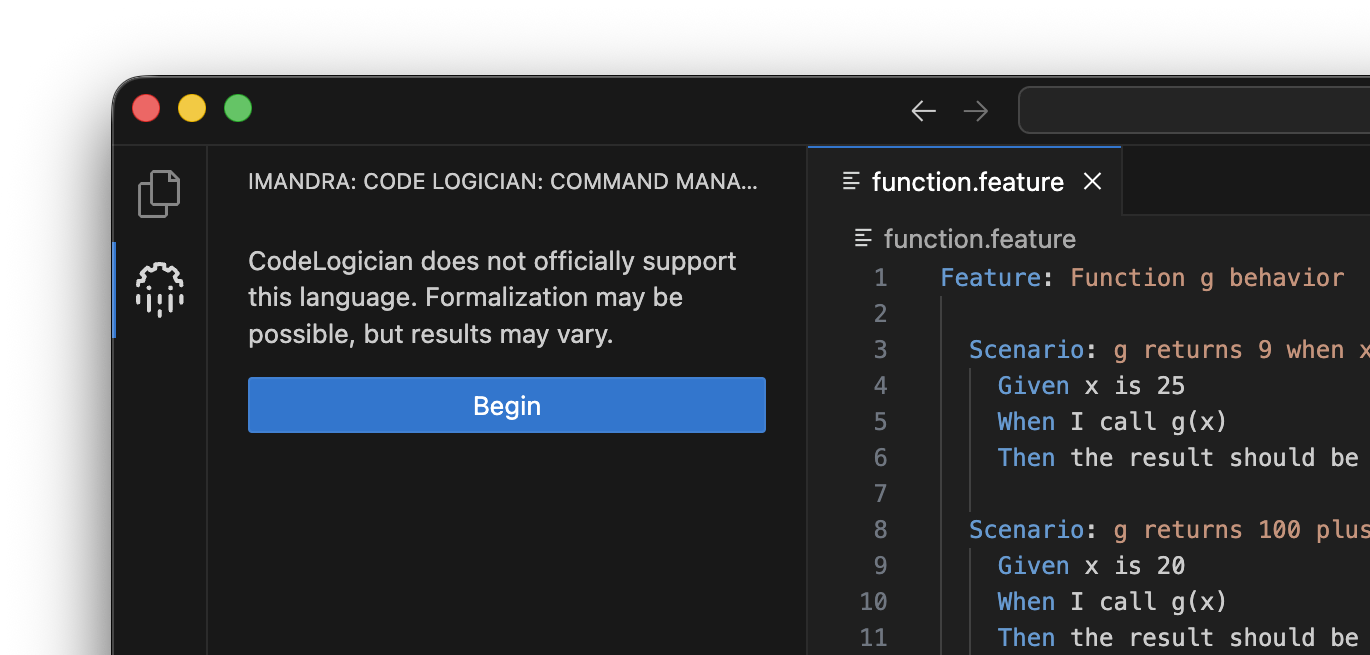
Task: Click the Begin button to start formalization
Action: (x=506, y=405)
